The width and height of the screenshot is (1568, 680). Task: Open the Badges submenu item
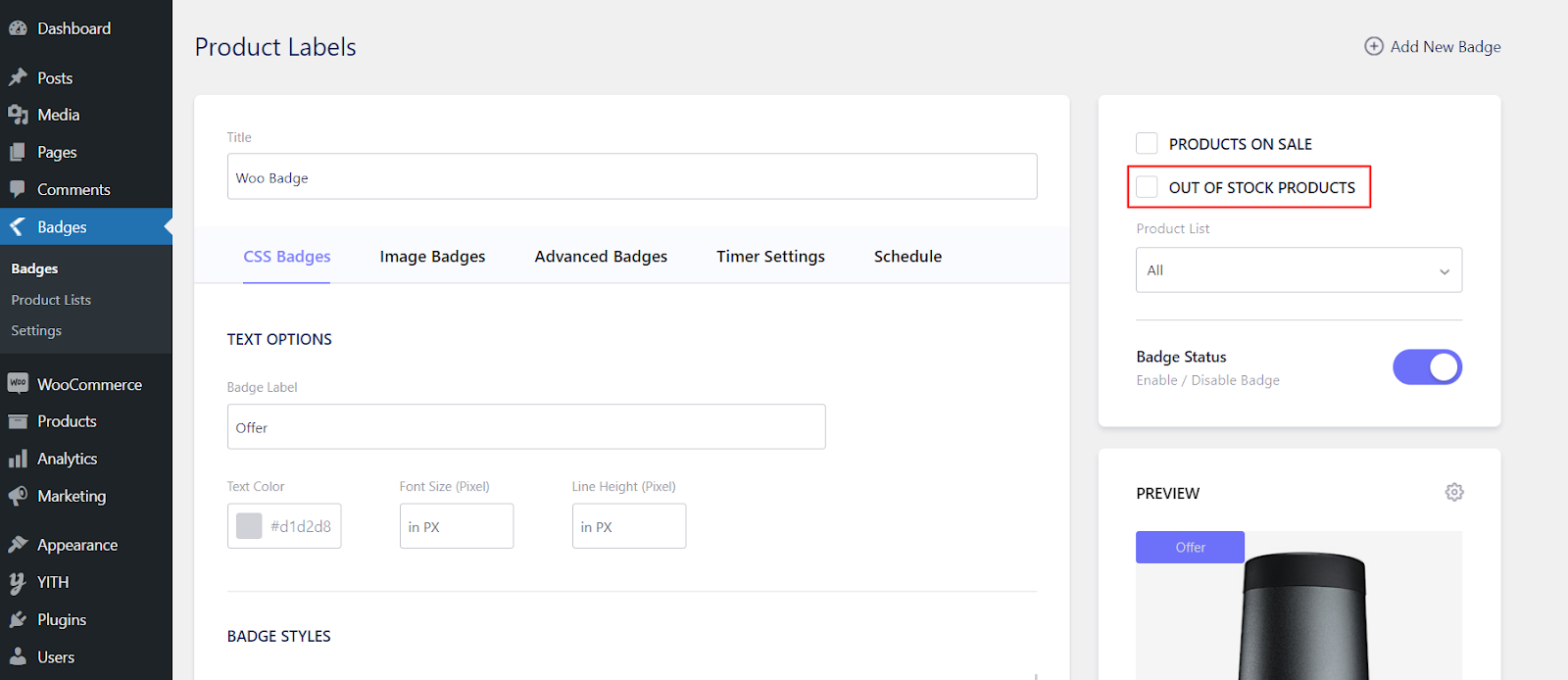click(x=34, y=268)
